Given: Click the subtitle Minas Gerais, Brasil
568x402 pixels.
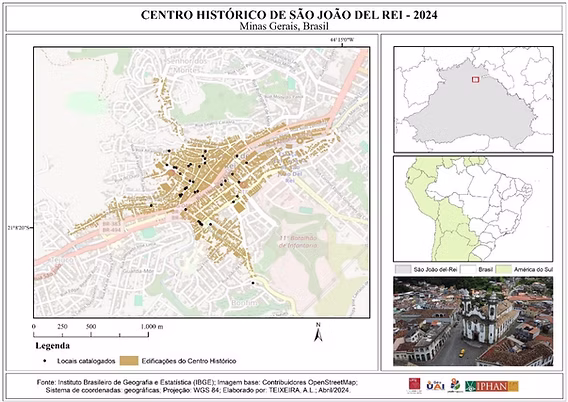Looking at the screenshot, I should pyautogui.click(x=284, y=26).
